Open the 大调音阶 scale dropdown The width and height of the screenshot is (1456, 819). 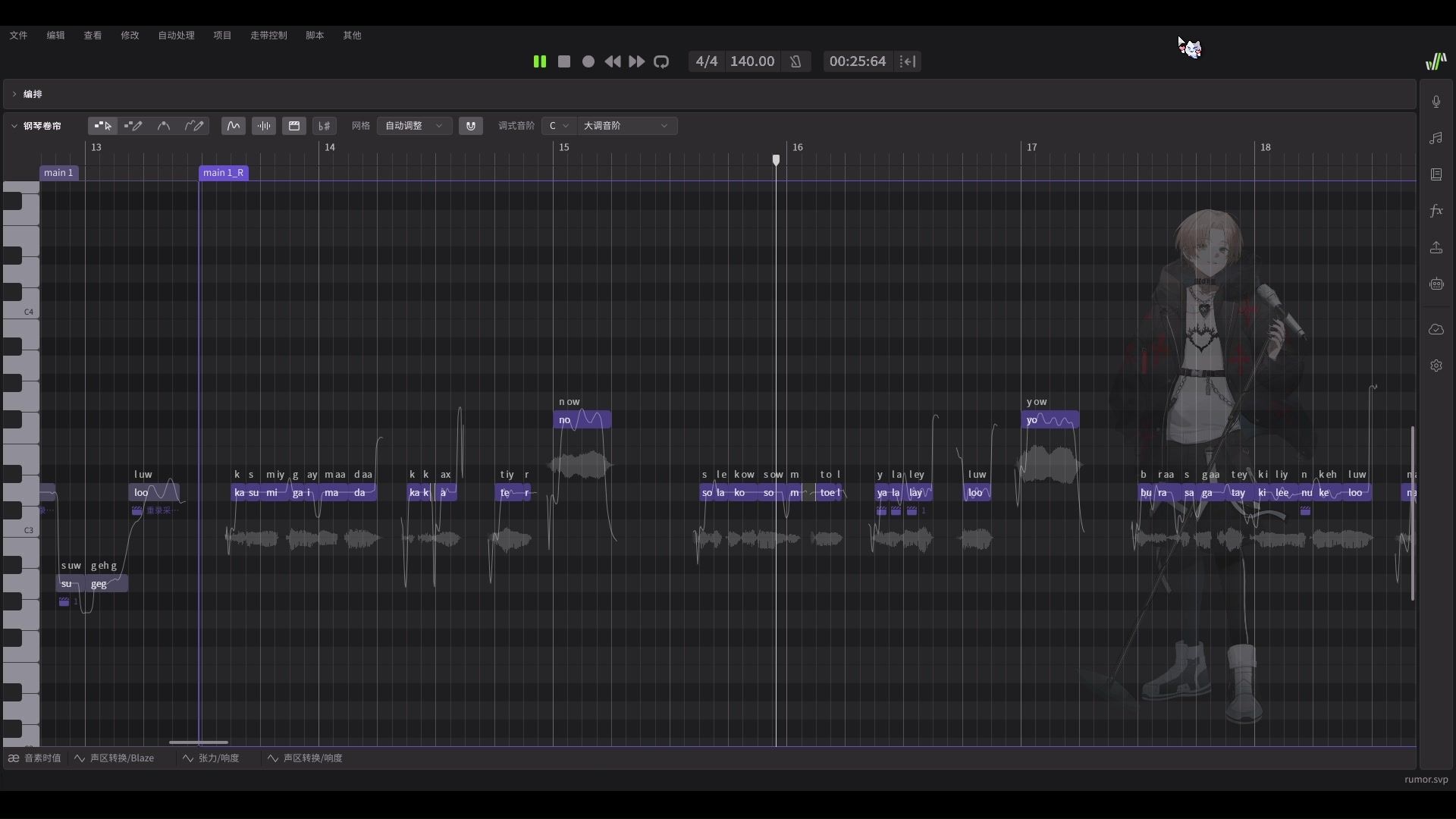coord(626,126)
